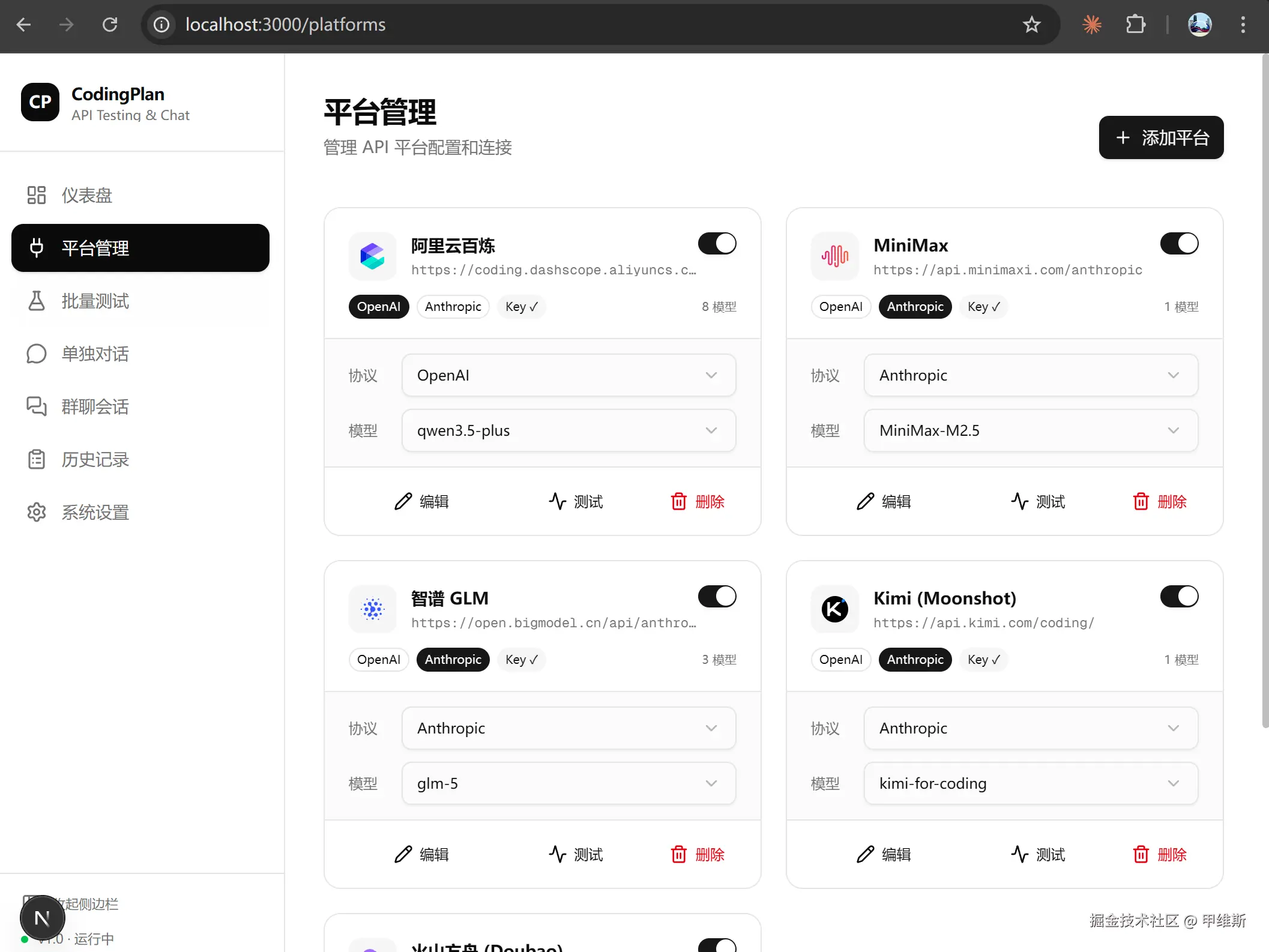Disable the 阿里云百炼 platform toggle
1269x952 pixels.
coord(717,244)
